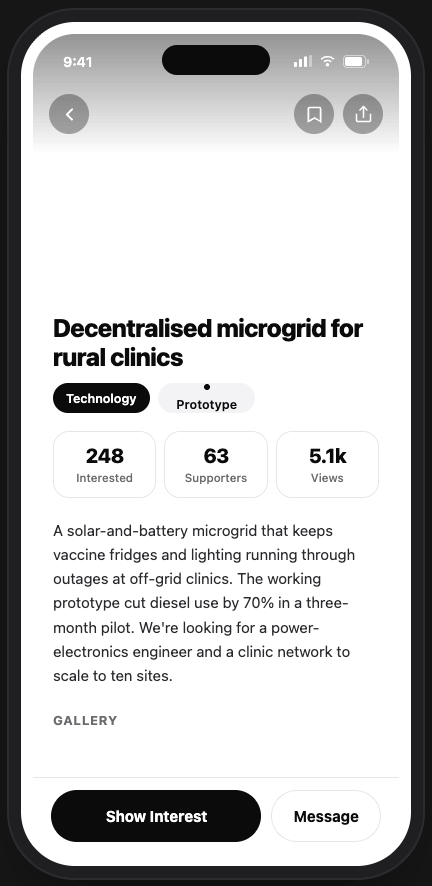Viewport: 432px width, 886px height.
Task: Click the Show Interest button
Action: point(156,816)
